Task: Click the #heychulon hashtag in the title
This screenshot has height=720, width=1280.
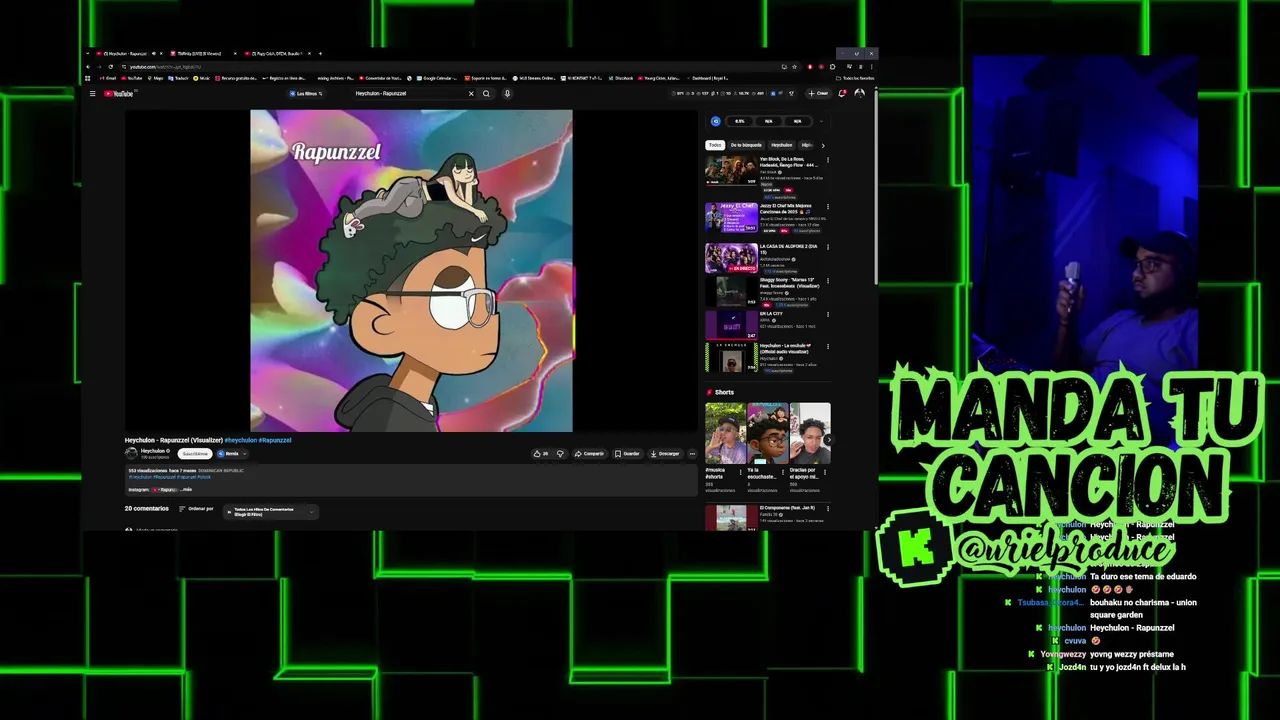Action: coord(241,440)
